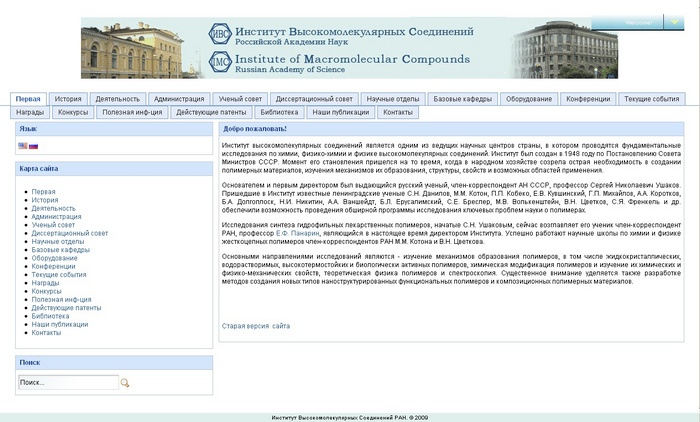
Task: Click the right gray building photo
Action: coord(565,50)
